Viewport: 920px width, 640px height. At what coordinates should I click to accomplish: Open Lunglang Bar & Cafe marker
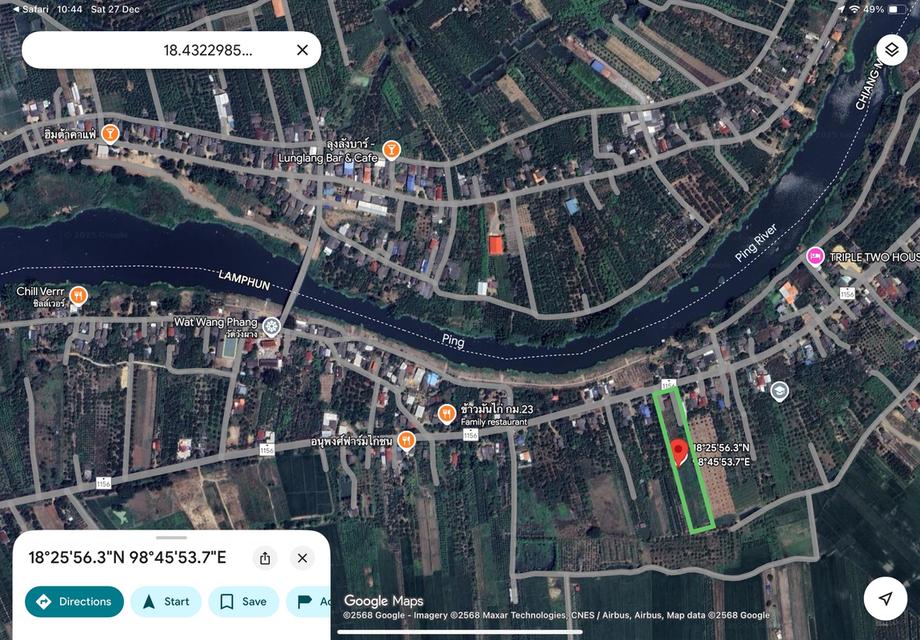tap(391, 150)
